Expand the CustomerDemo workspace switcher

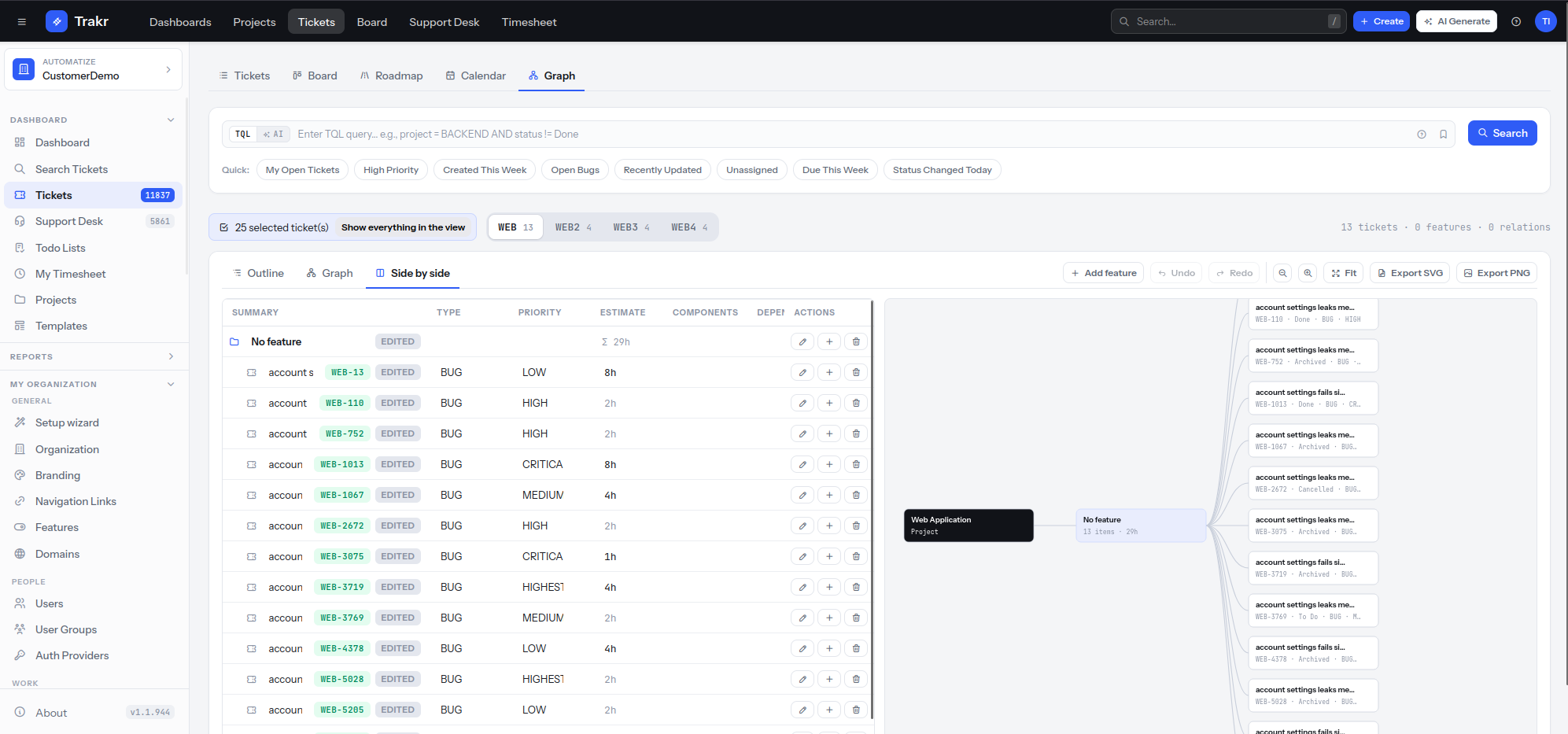(x=94, y=69)
